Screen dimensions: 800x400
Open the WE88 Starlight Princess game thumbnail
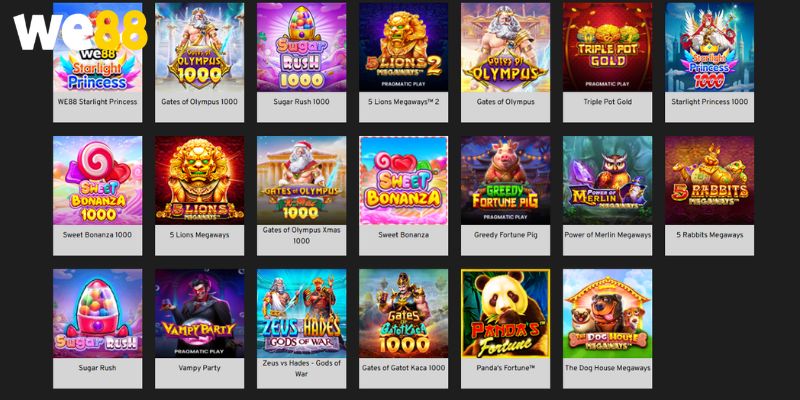pos(97,47)
